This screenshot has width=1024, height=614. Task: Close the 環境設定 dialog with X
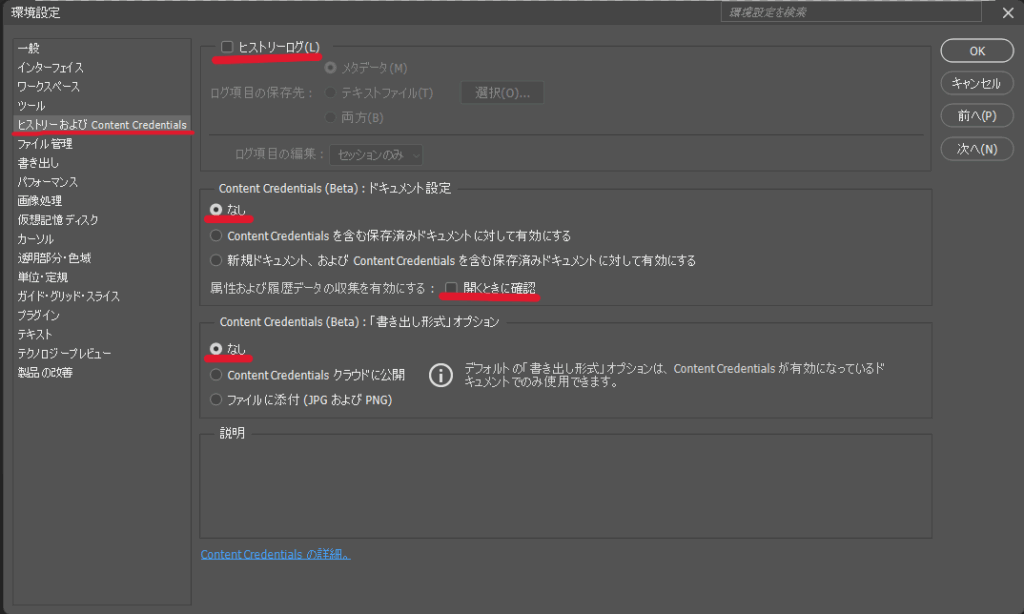(1008, 13)
